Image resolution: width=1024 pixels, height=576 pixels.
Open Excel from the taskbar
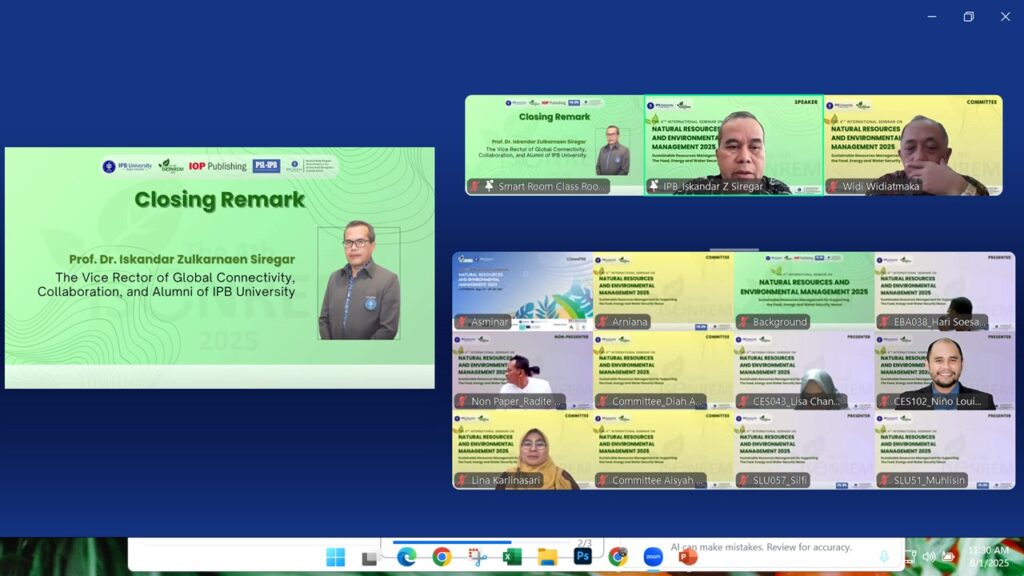pos(512,557)
